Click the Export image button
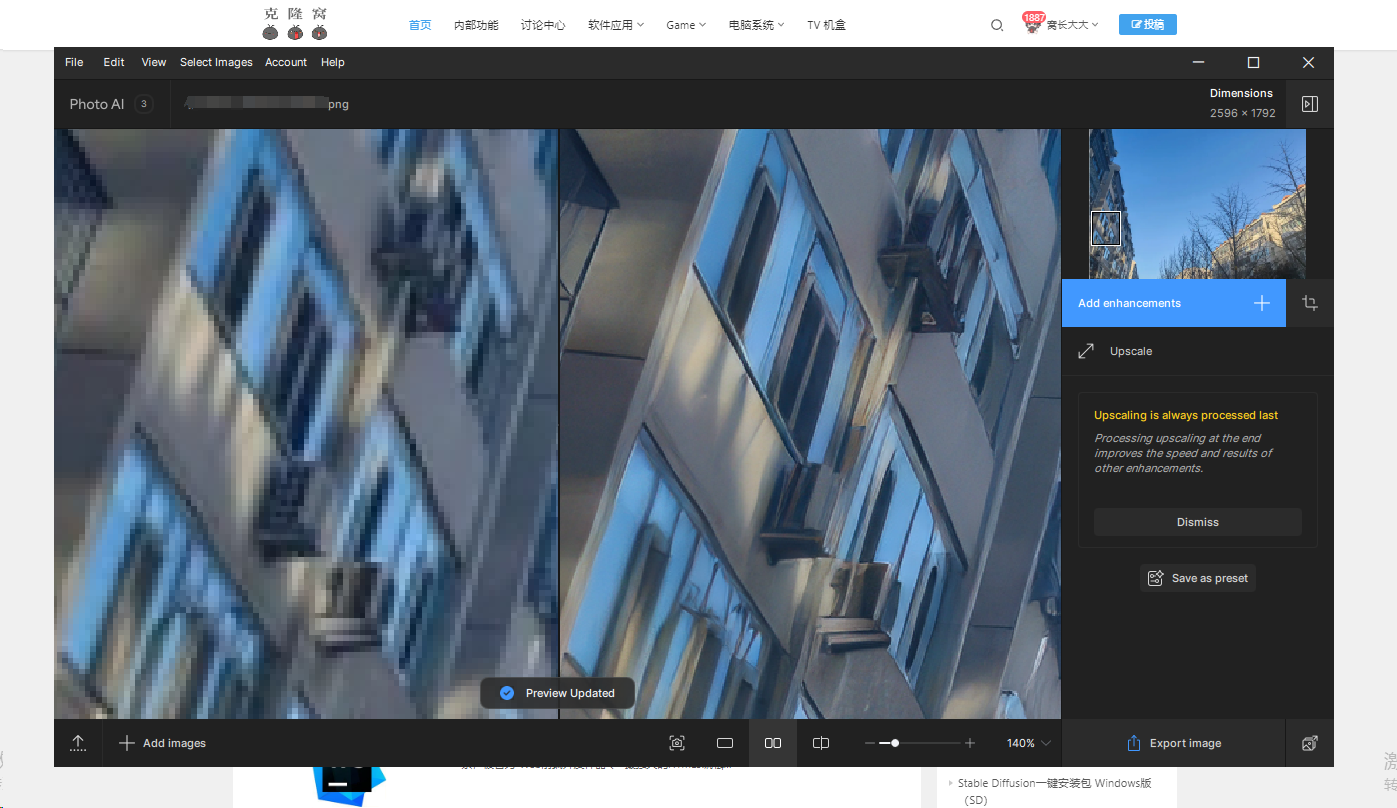 (1174, 743)
